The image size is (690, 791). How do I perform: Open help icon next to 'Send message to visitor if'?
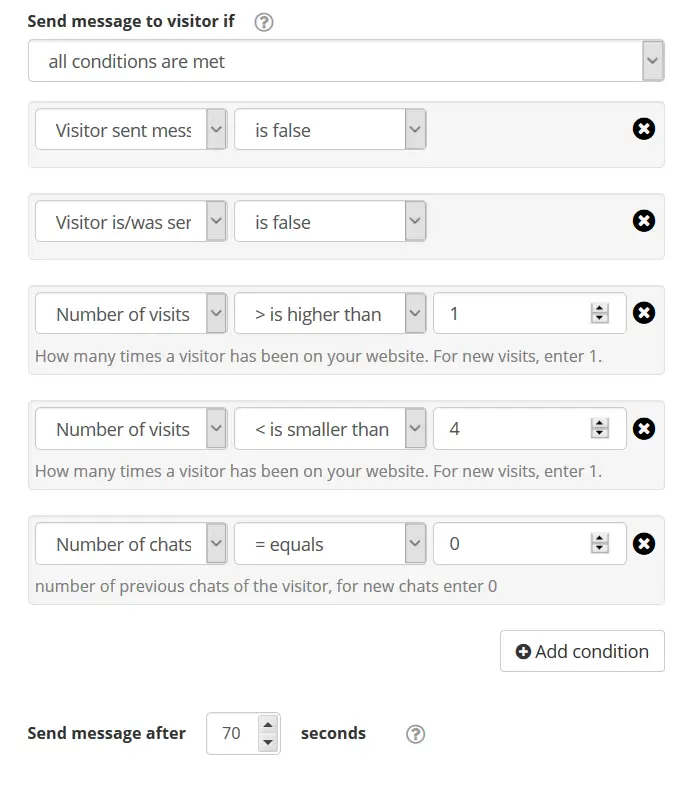pos(264,22)
